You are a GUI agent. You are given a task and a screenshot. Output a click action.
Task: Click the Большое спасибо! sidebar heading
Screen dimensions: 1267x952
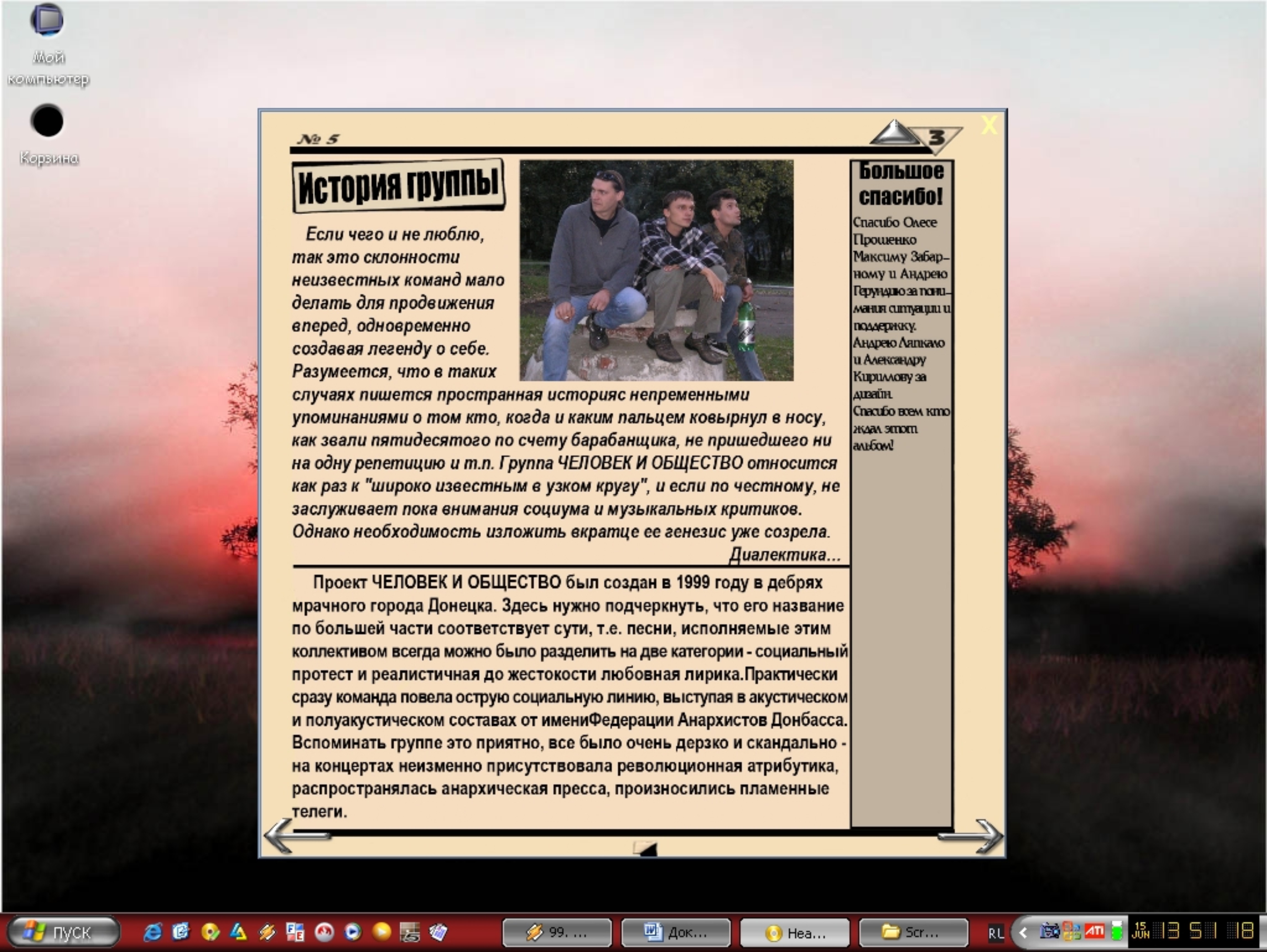(901, 184)
